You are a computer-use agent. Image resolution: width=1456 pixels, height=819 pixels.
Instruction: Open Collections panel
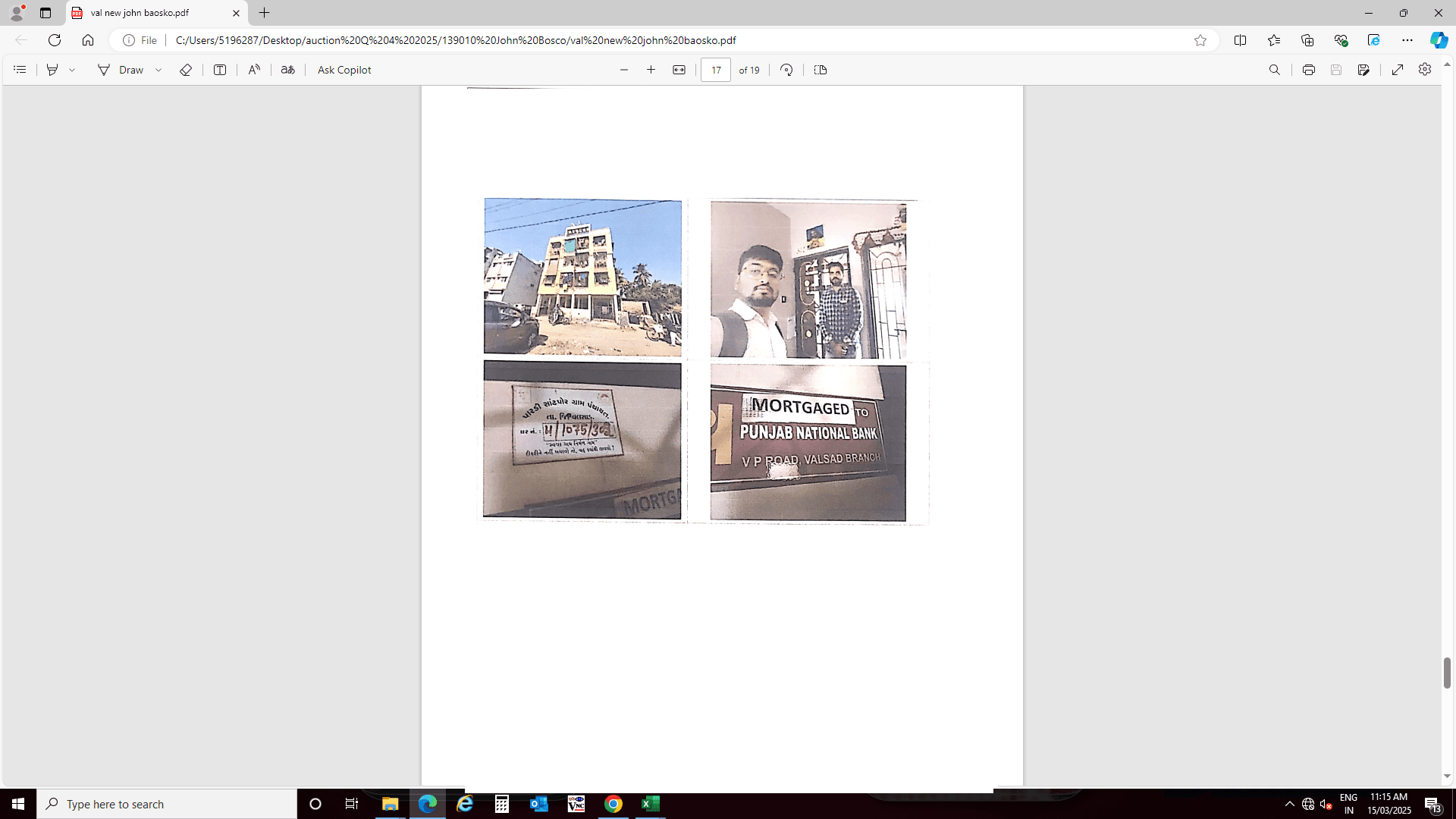[x=1307, y=40]
